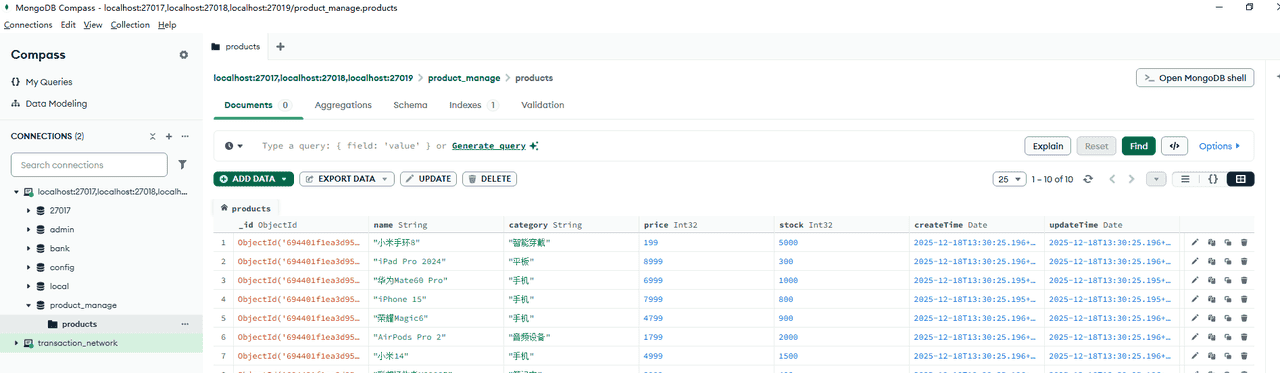The height and width of the screenshot is (373, 1280).
Task: Switch to the Schema tab
Action: click(410, 105)
